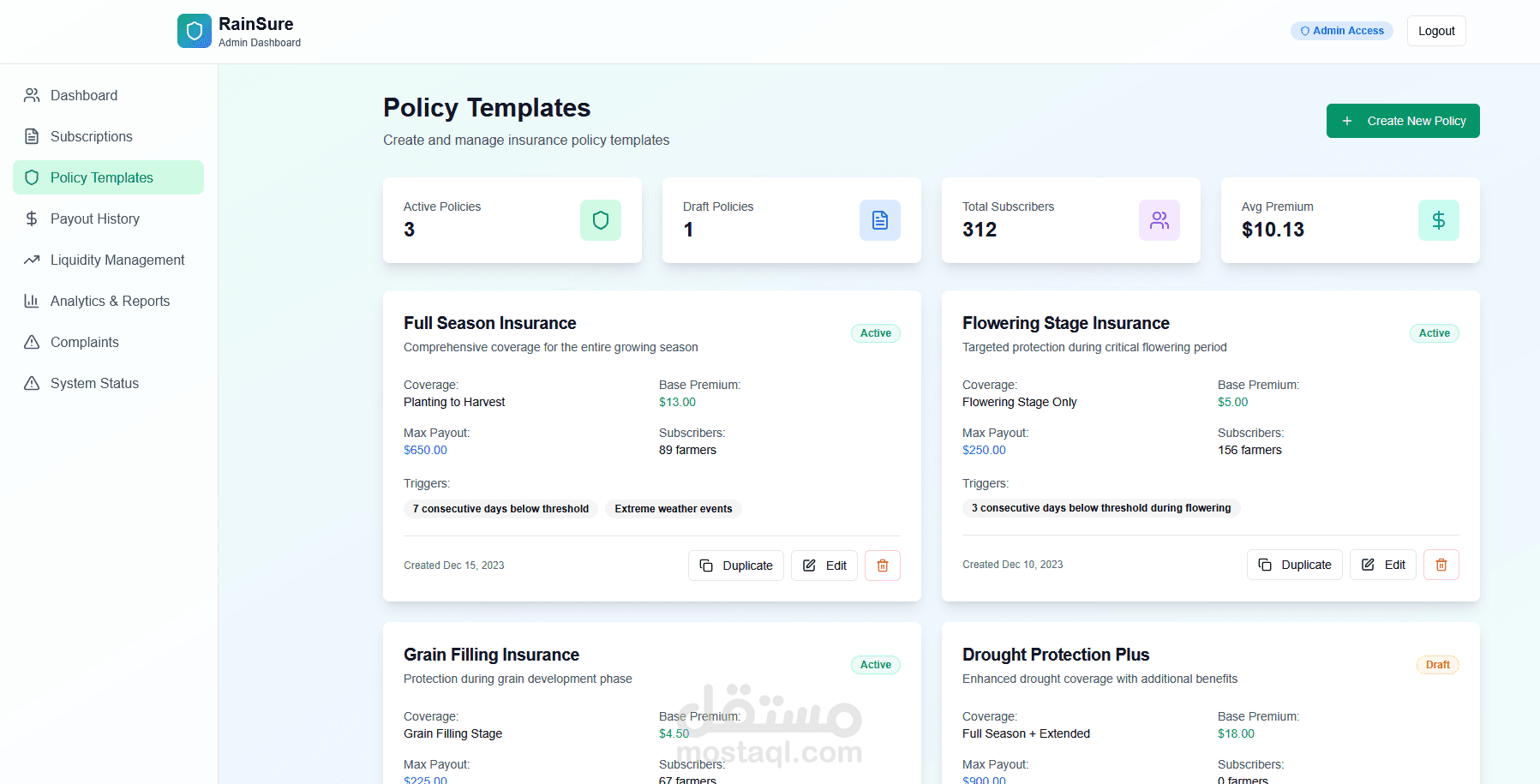Viewport: 1540px width, 784px height.
Task: Open Liquidity Management page
Action: coord(117,260)
